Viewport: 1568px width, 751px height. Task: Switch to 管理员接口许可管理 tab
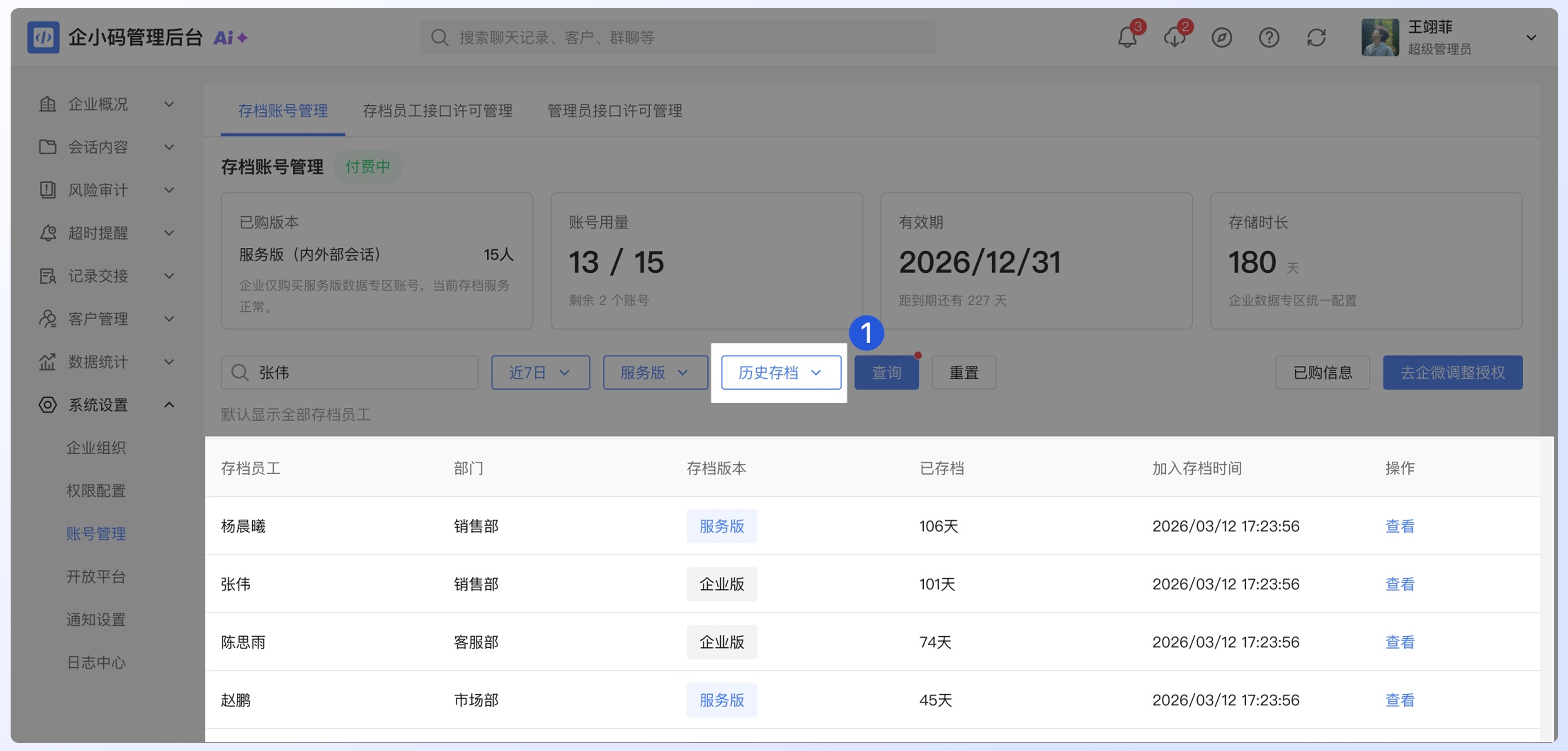tap(614, 111)
